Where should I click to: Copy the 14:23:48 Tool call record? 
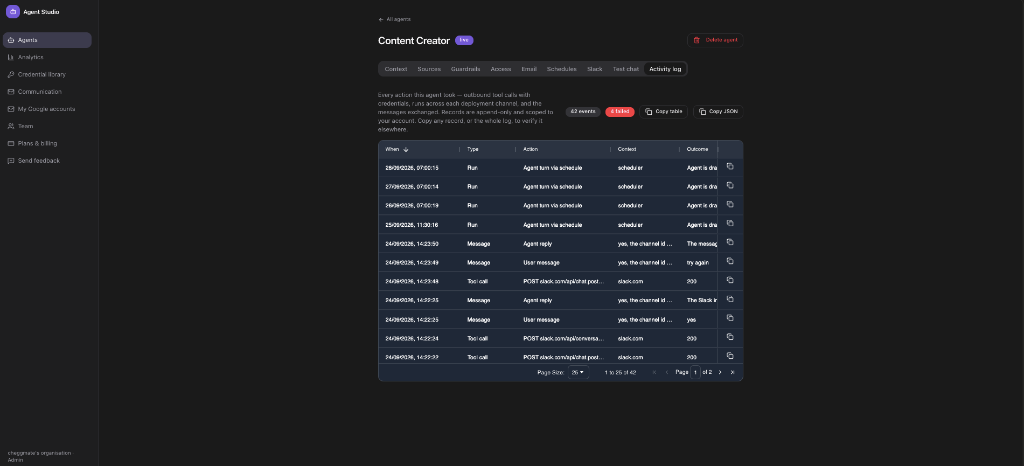pyautogui.click(x=730, y=280)
